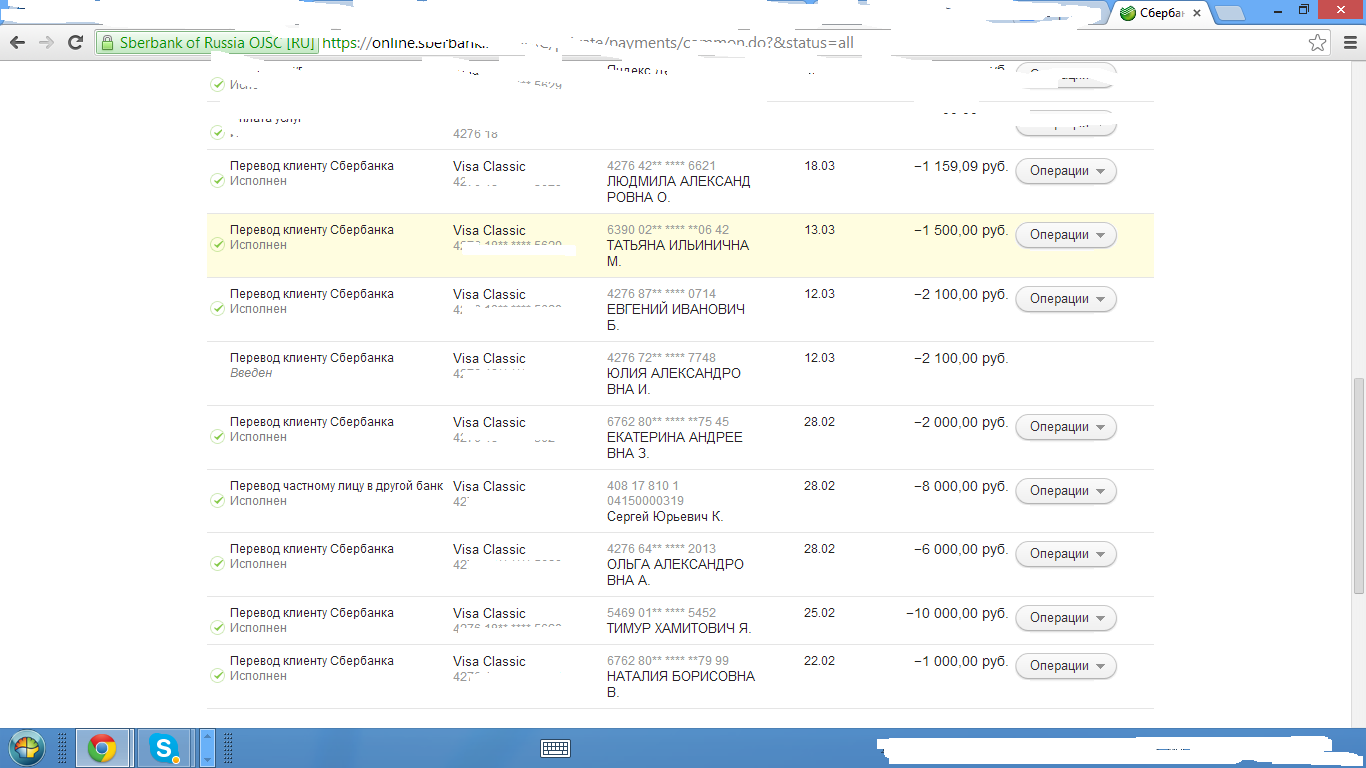This screenshot has width=1366, height=768.
Task: Bookmark this page with the star
Action: coord(1318,42)
